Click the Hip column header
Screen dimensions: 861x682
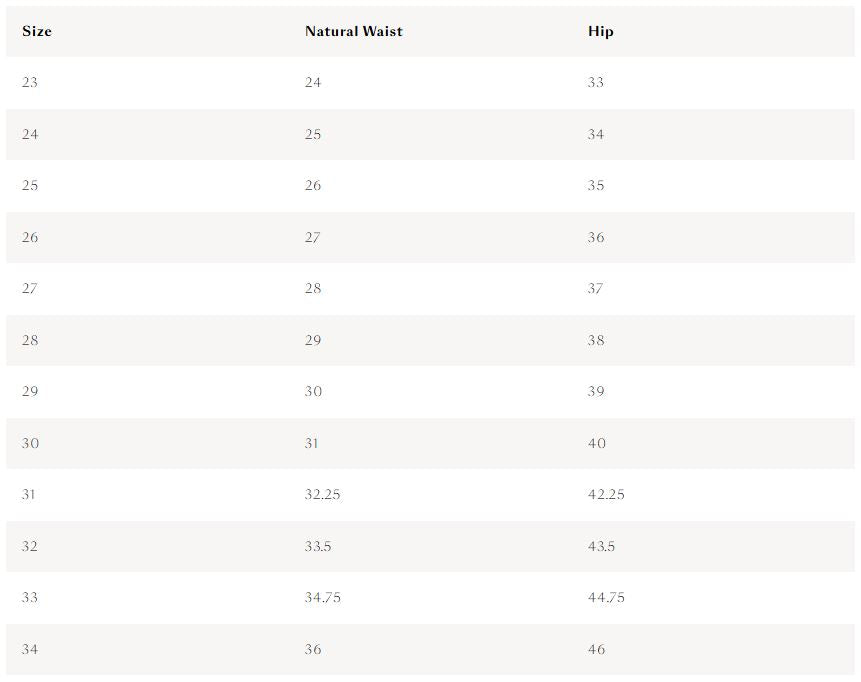tap(601, 31)
